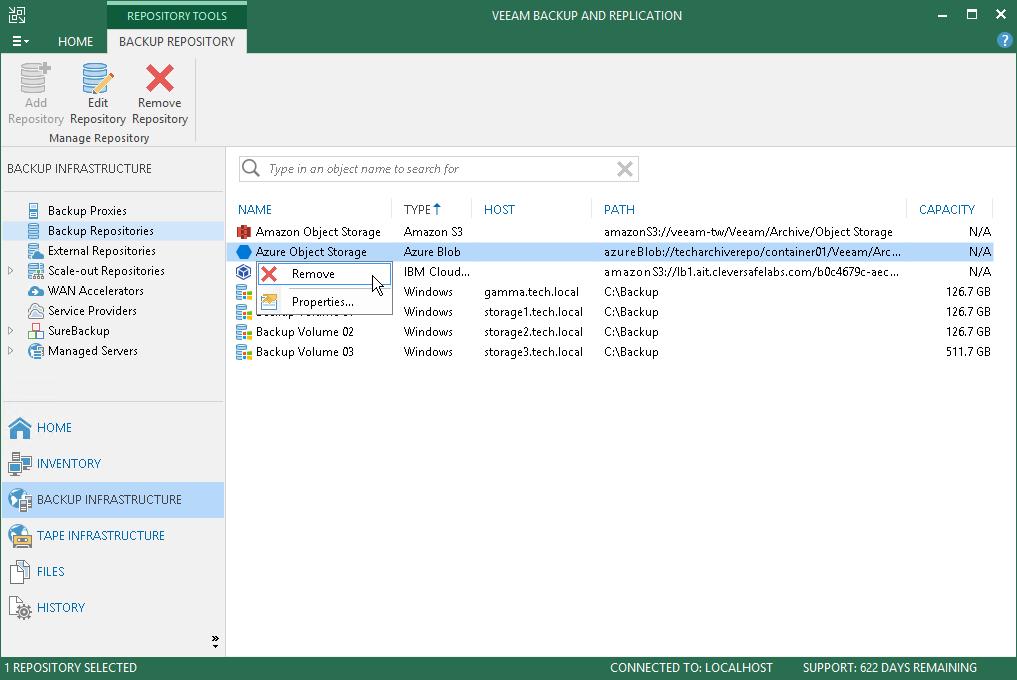Viewport: 1017px width, 680px height.
Task: Click the Amazon Object Storage row icon
Action: pos(244,232)
